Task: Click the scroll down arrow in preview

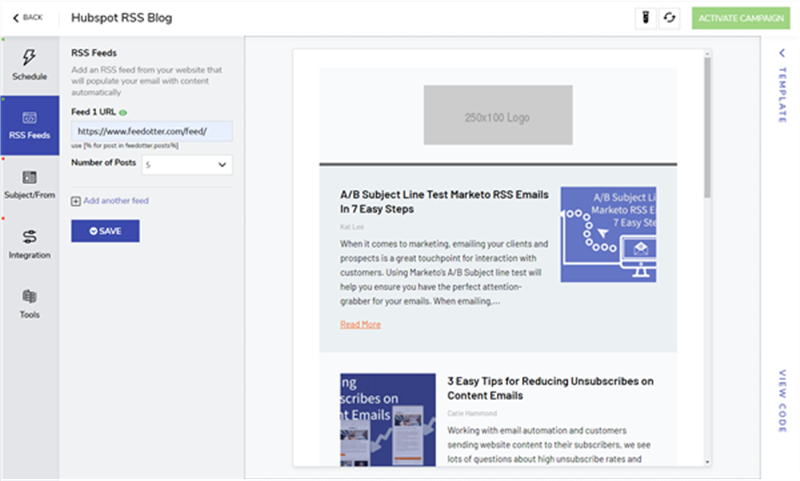Action: coord(707,462)
